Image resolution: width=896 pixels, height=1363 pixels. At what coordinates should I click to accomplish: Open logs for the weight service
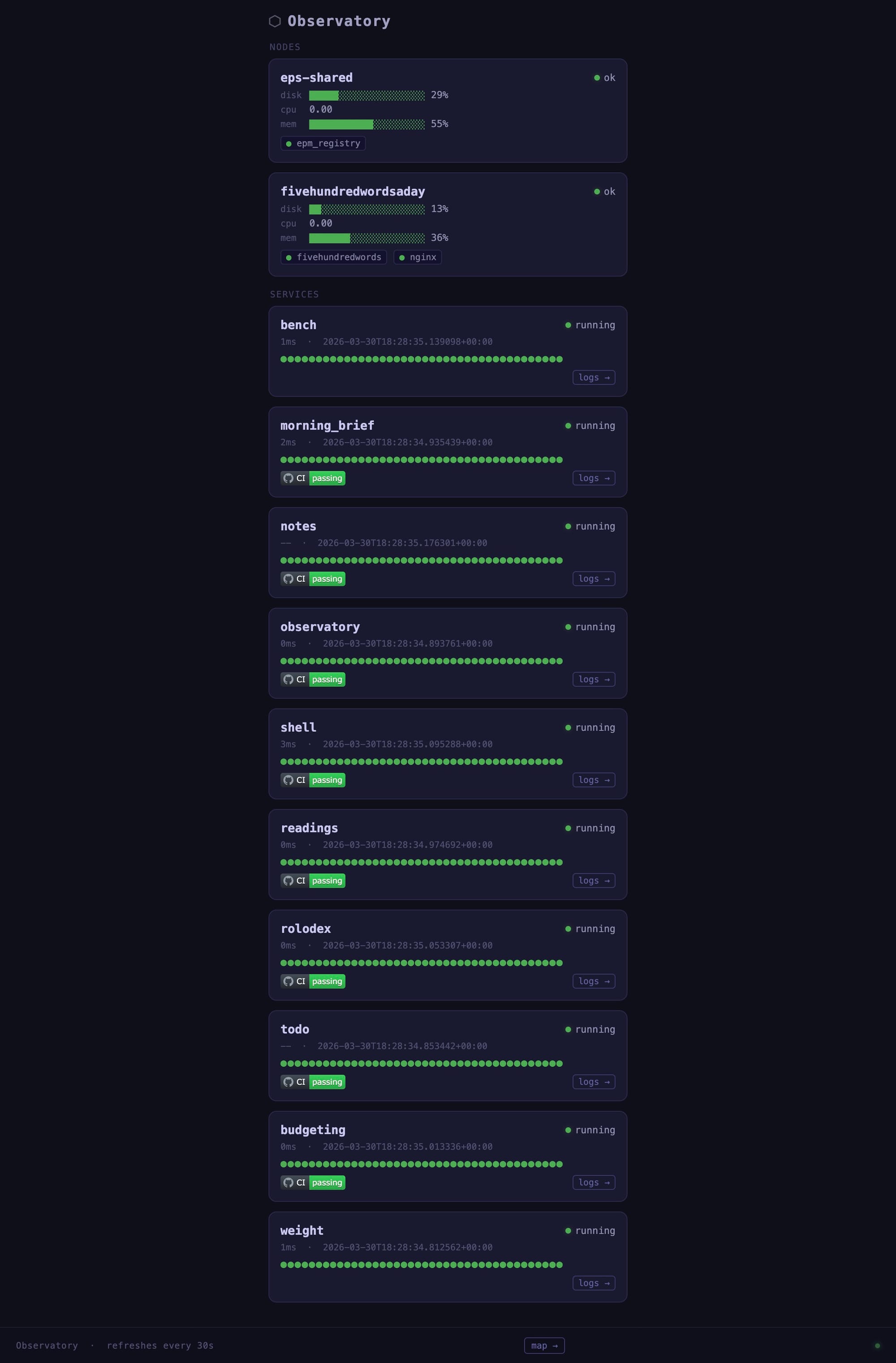pyautogui.click(x=594, y=1283)
